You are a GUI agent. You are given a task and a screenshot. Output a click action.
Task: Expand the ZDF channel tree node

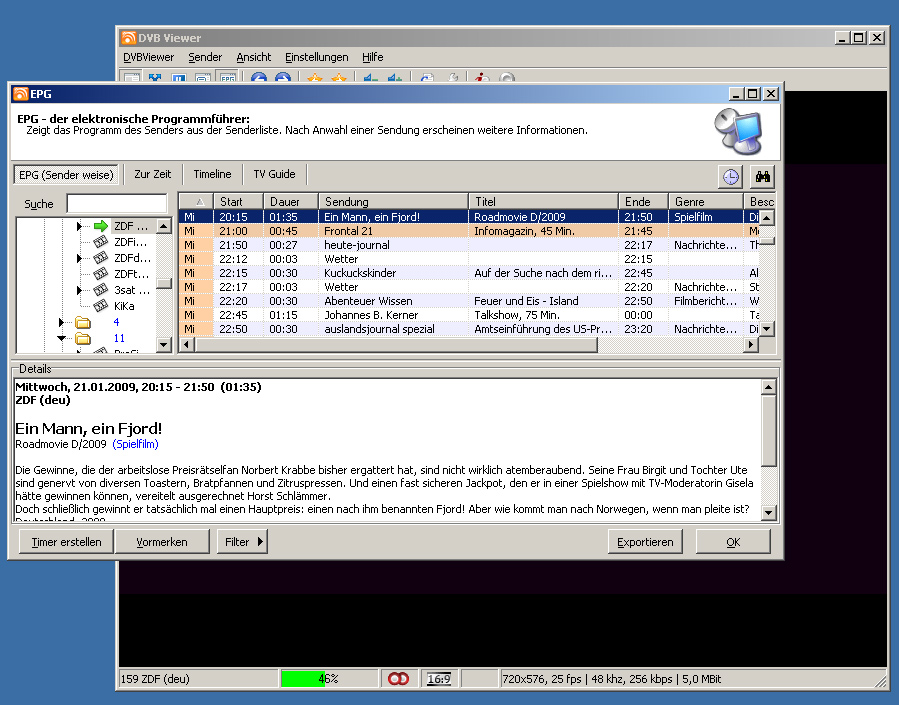[79, 226]
